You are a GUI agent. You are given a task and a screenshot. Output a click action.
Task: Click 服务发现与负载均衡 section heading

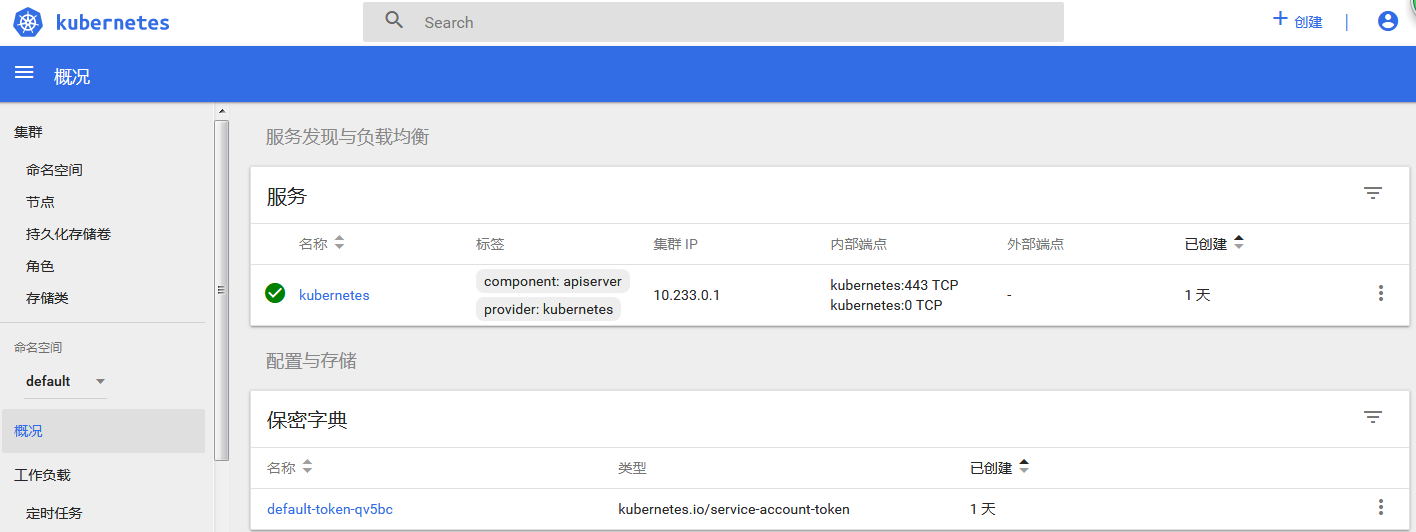tap(347, 137)
